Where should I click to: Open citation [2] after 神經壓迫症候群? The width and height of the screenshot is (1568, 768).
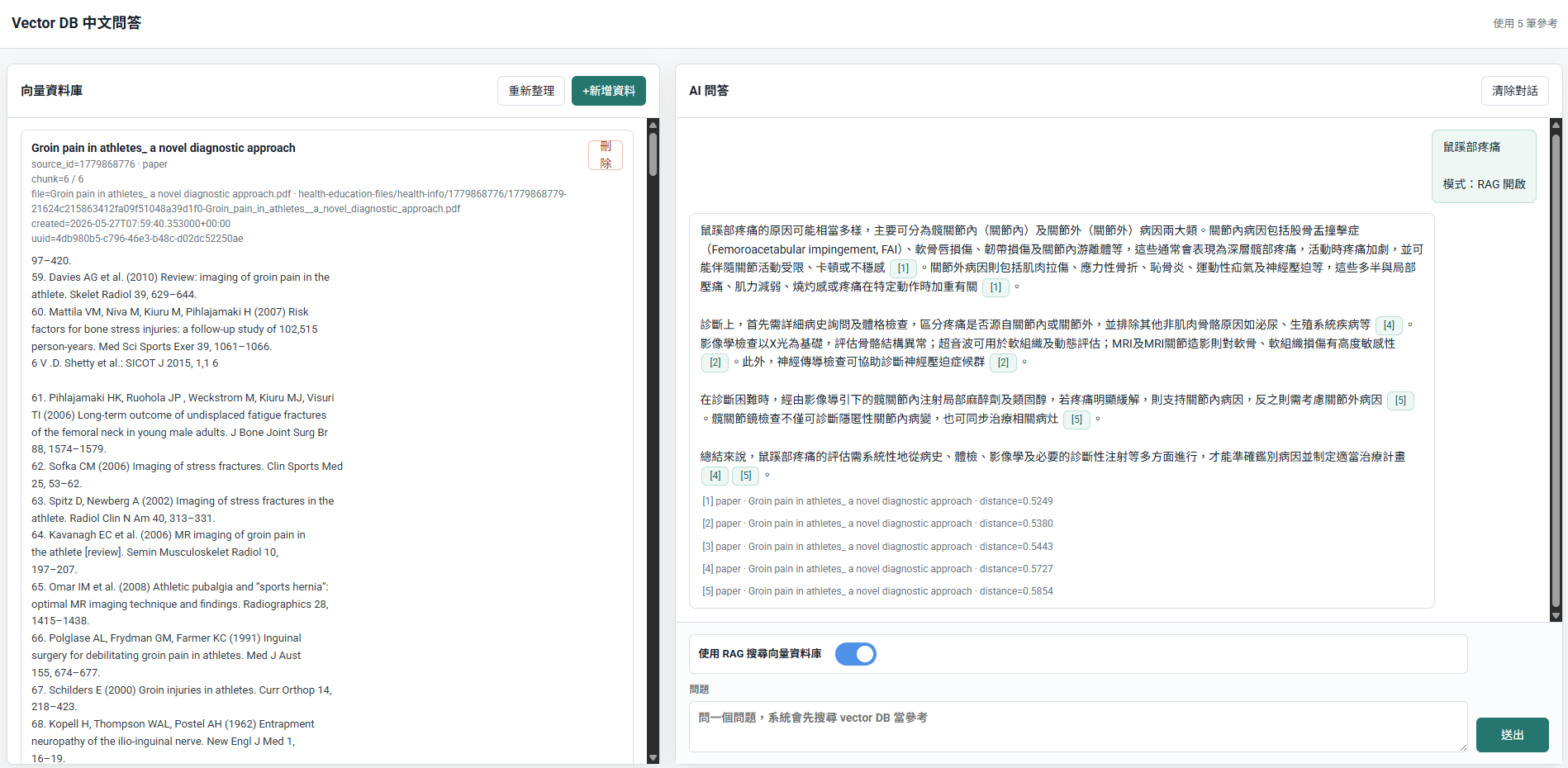(x=1003, y=363)
